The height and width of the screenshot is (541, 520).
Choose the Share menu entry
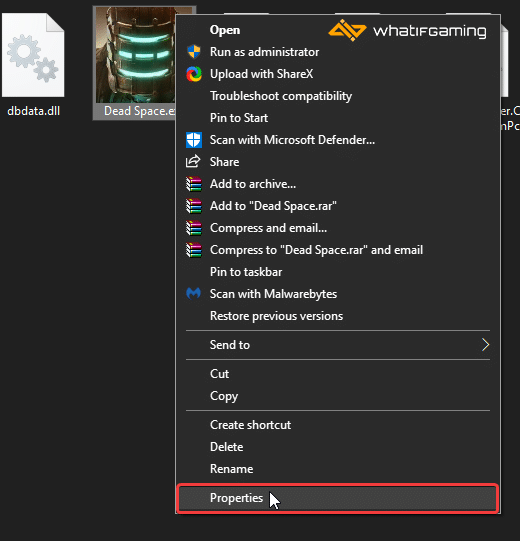pos(338,162)
